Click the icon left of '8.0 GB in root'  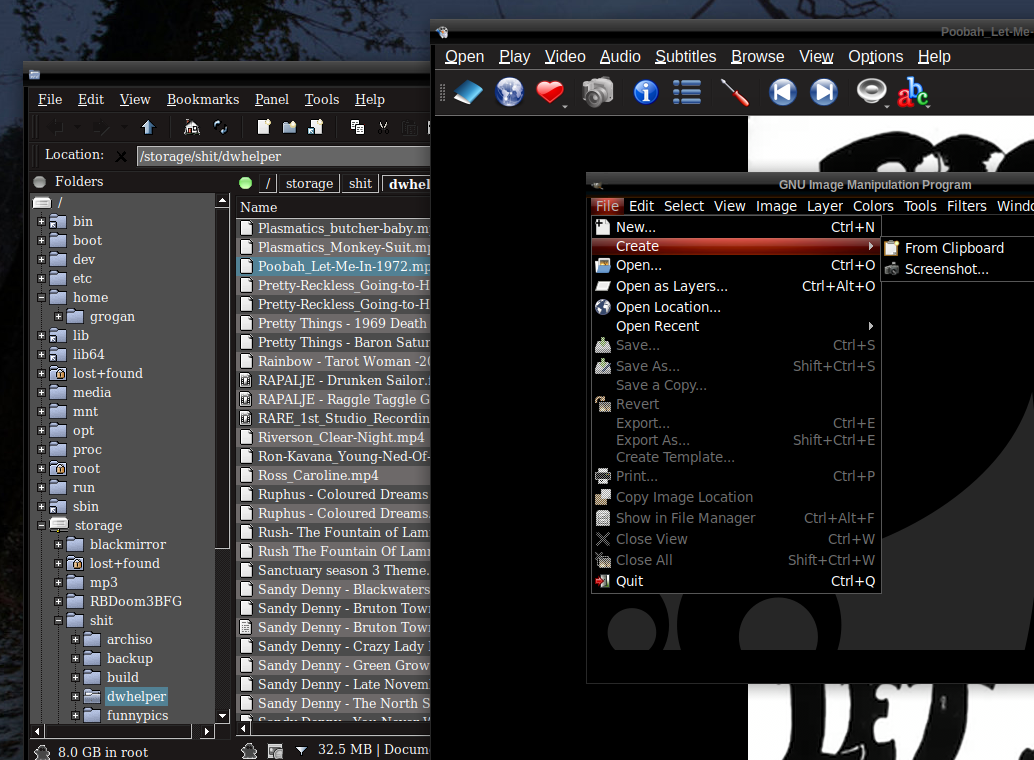pyautogui.click(x=42, y=752)
